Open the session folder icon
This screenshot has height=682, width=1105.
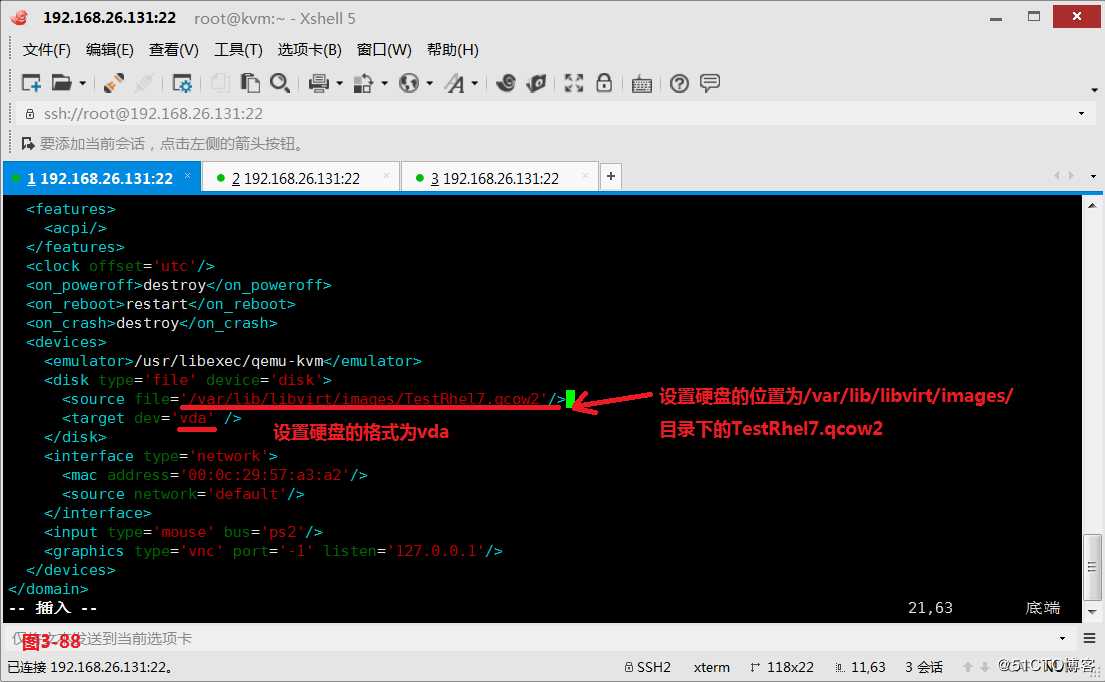[61, 83]
